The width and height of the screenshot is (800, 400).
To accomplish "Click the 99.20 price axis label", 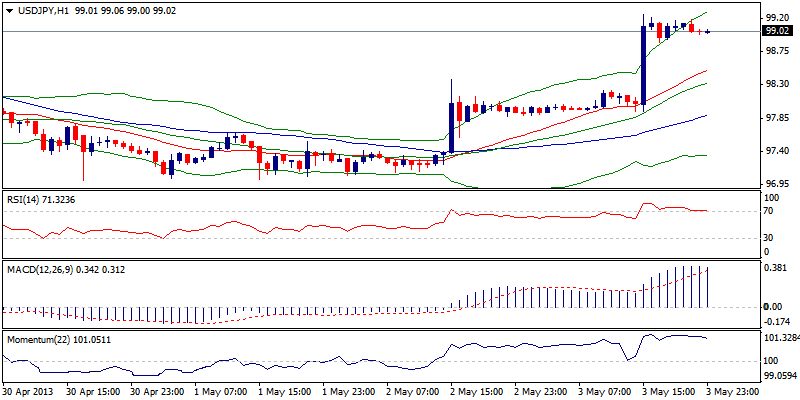I will [777, 18].
